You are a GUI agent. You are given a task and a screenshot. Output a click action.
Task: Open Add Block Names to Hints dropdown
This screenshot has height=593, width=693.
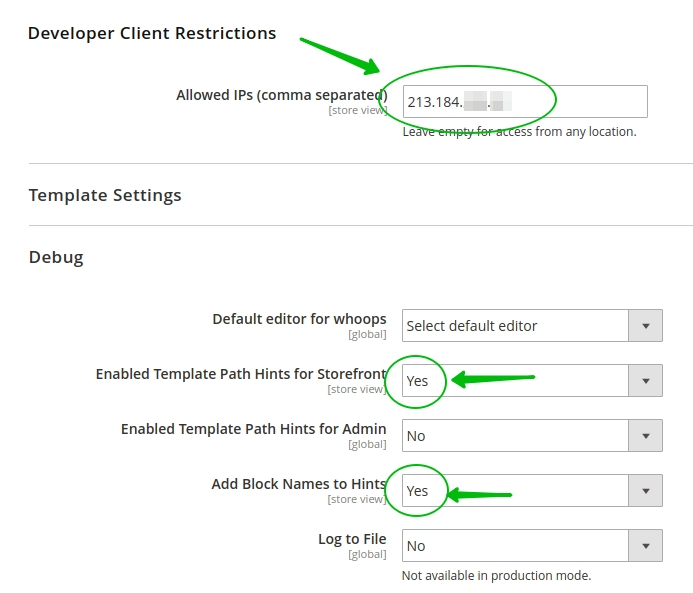point(515,491)
